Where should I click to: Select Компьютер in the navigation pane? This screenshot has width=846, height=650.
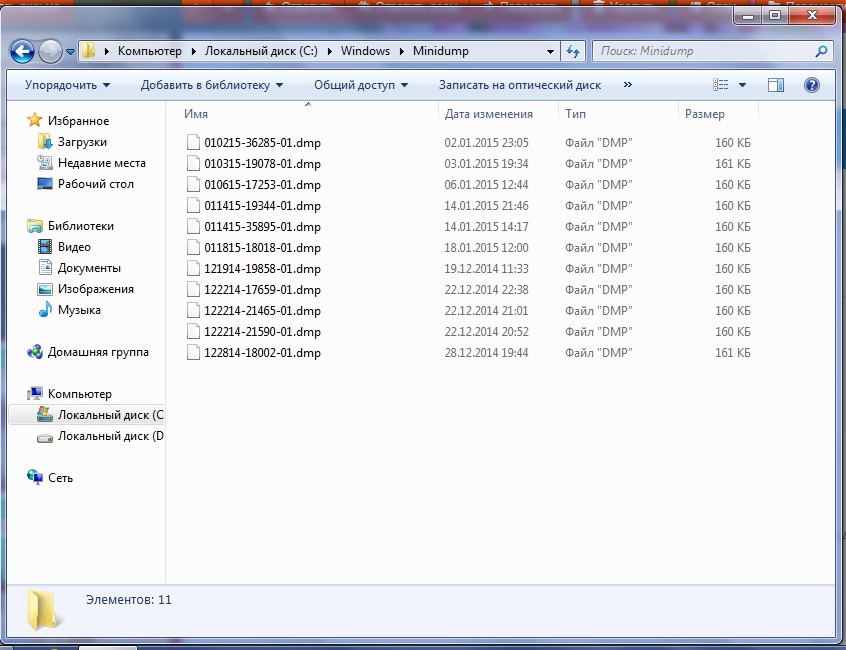click(x=80, y=394)
